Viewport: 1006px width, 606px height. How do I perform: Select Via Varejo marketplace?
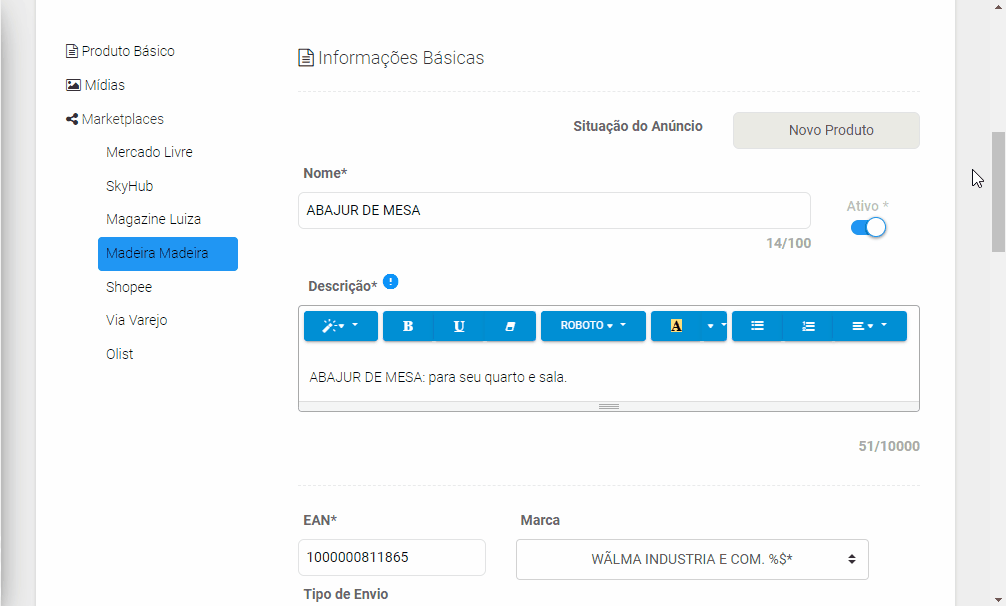[137, 320]
